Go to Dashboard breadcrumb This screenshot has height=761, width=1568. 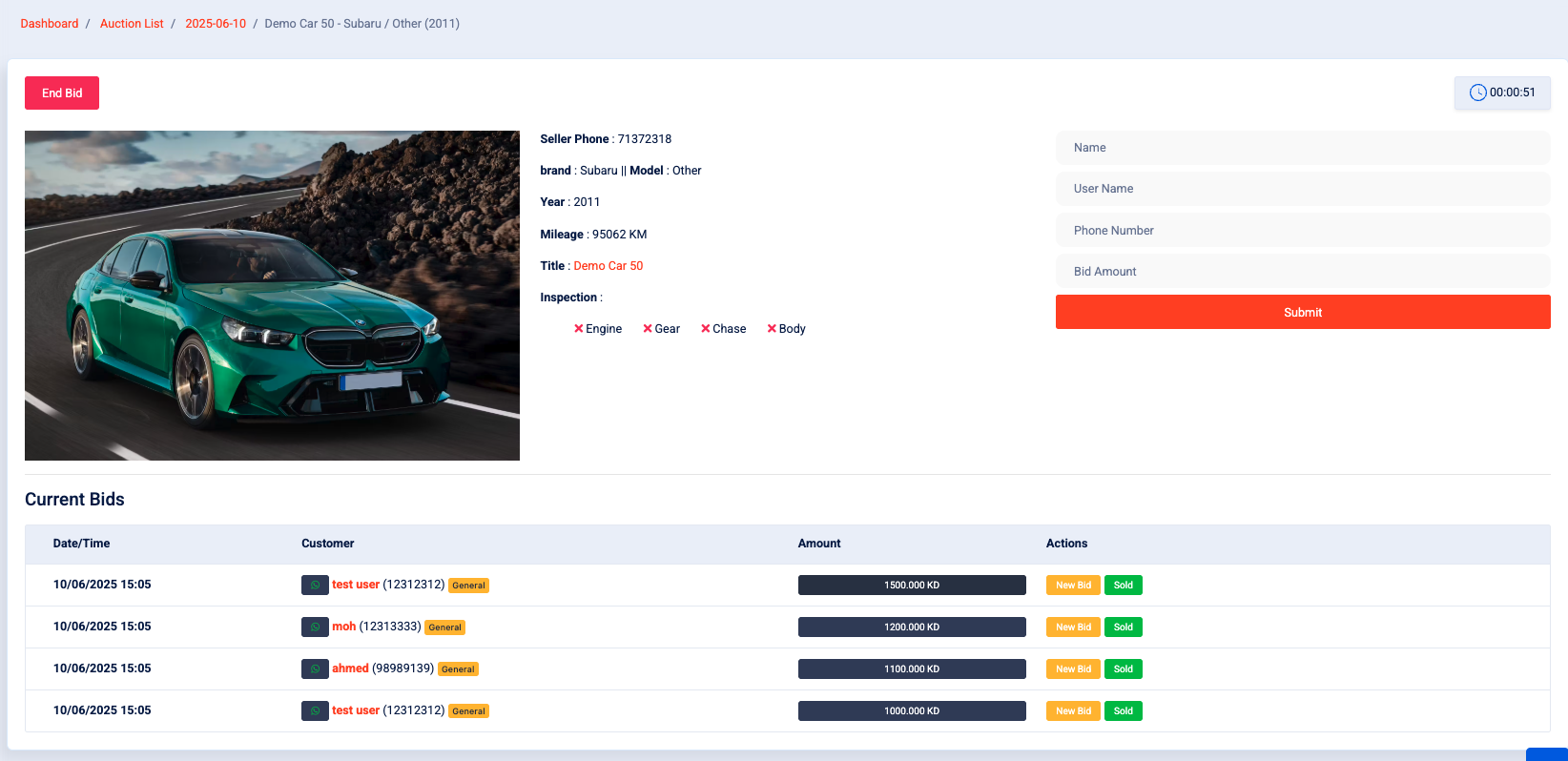[x=50, y=24]
